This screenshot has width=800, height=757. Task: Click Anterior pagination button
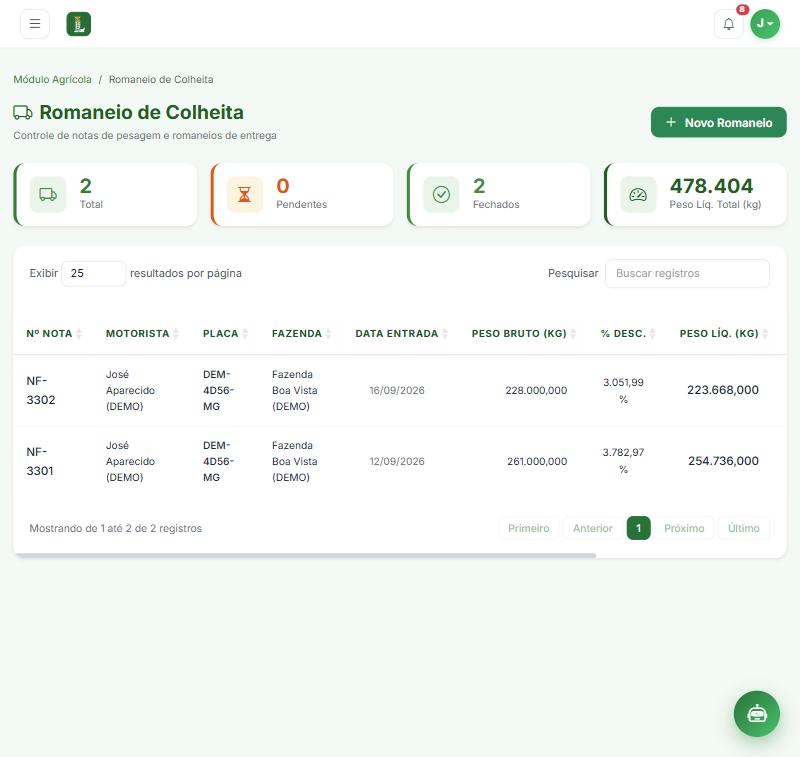tap(592, 528)
